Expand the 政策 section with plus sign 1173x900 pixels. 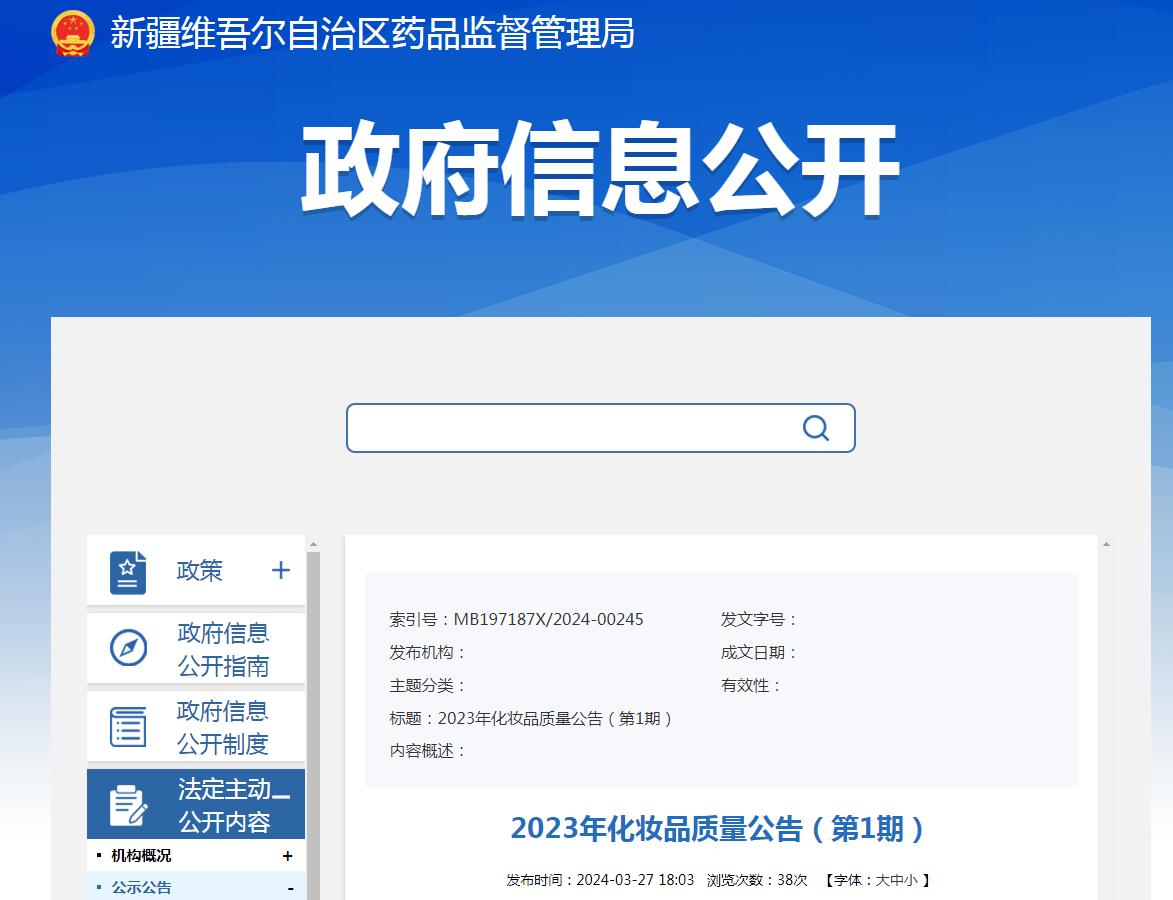pyautogui.click(x=281, y=570)
